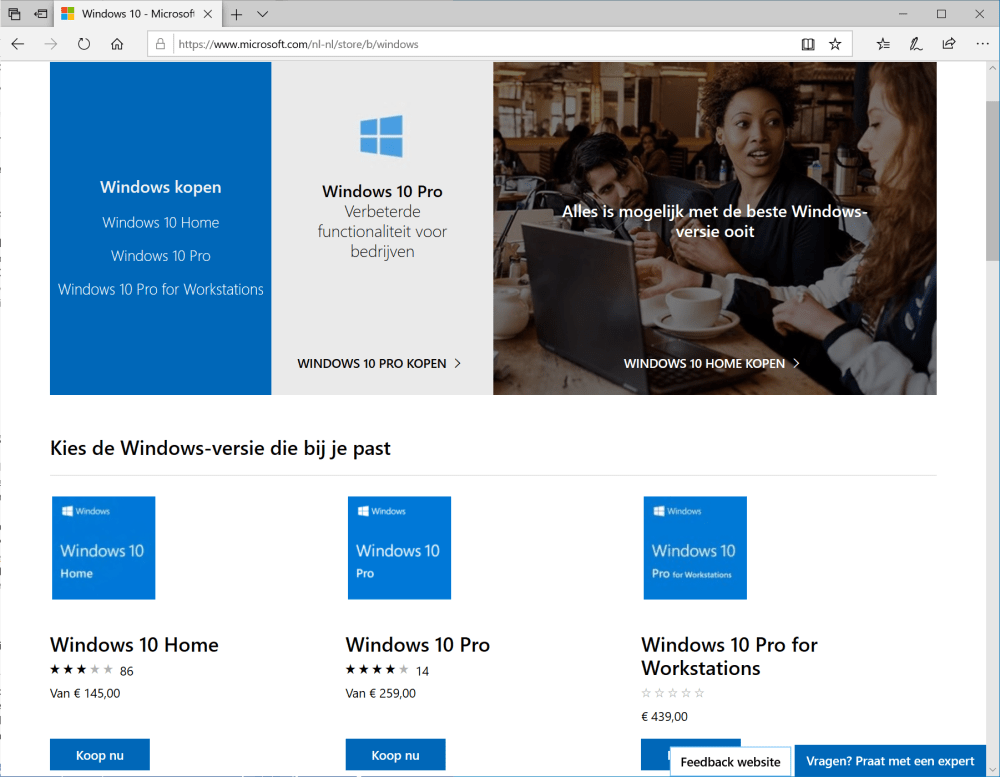This screenshot has width=1000, height=777.
Task: Click Koop nu under Windows 10 Home
Action: tap(99, 755)
